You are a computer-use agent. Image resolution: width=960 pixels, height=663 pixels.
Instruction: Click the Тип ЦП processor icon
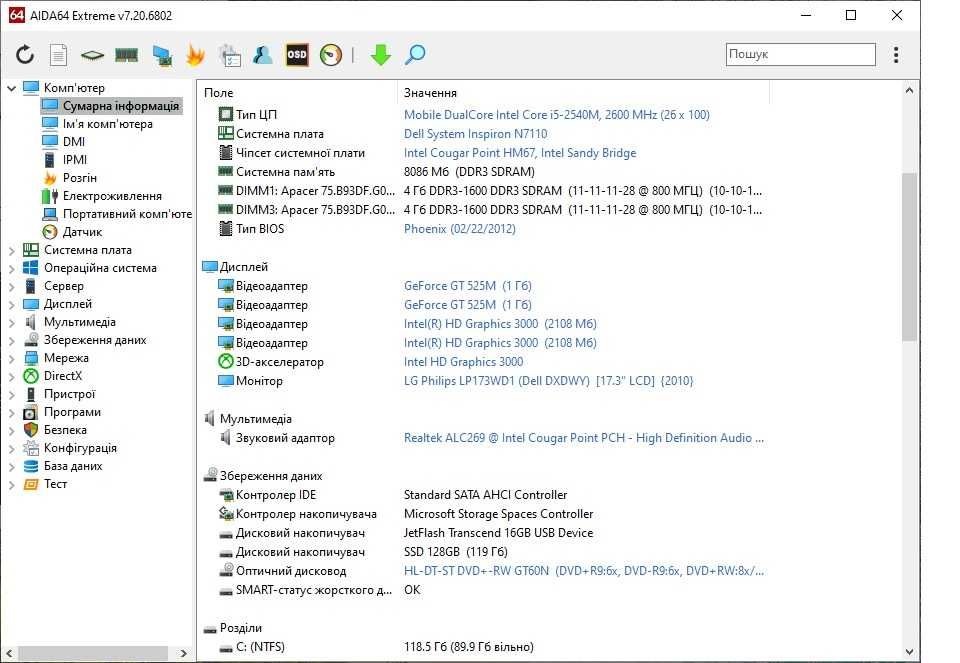(226, 114)
